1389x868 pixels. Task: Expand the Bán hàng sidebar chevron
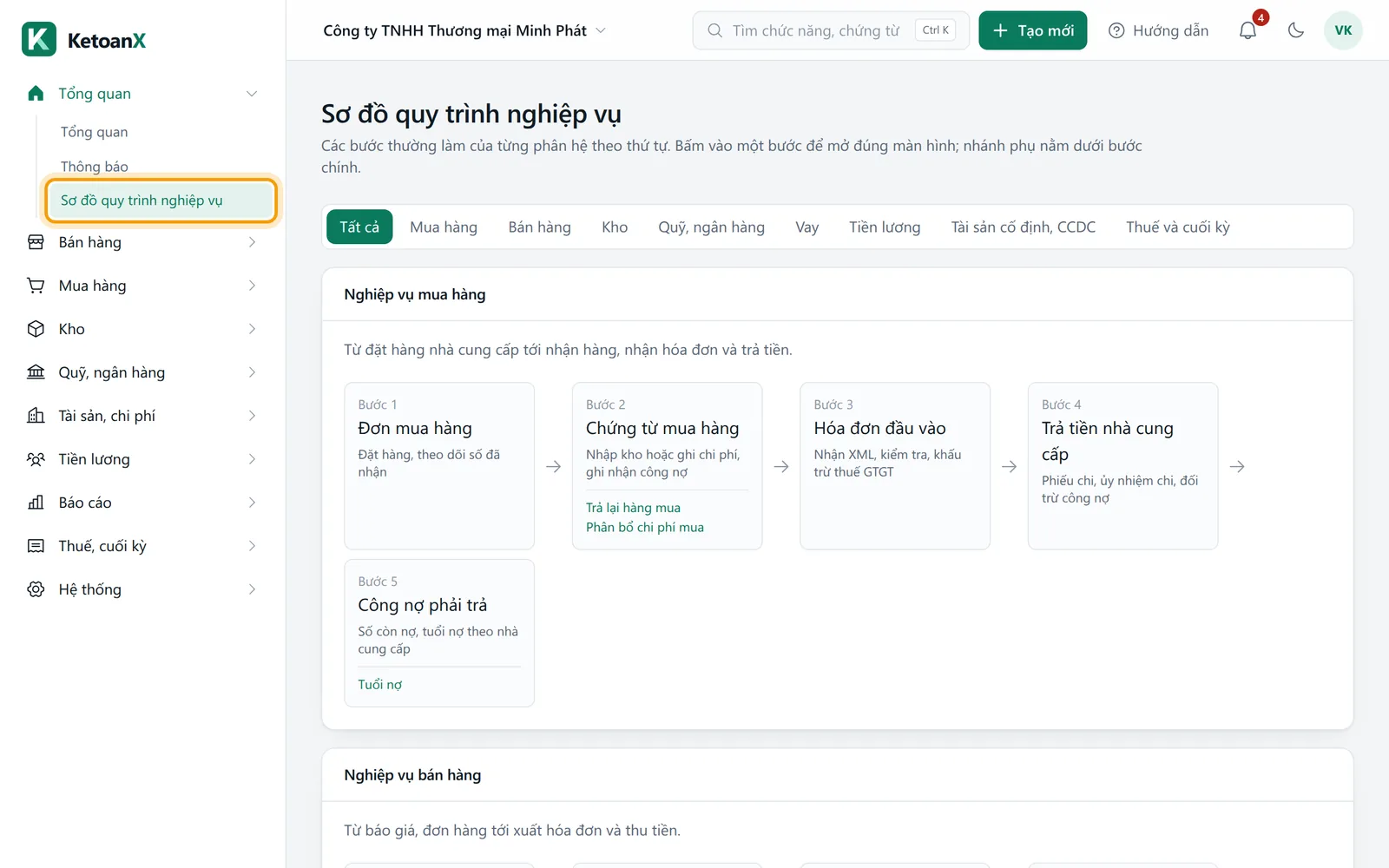pyautogui.click(x=252, y=242)
